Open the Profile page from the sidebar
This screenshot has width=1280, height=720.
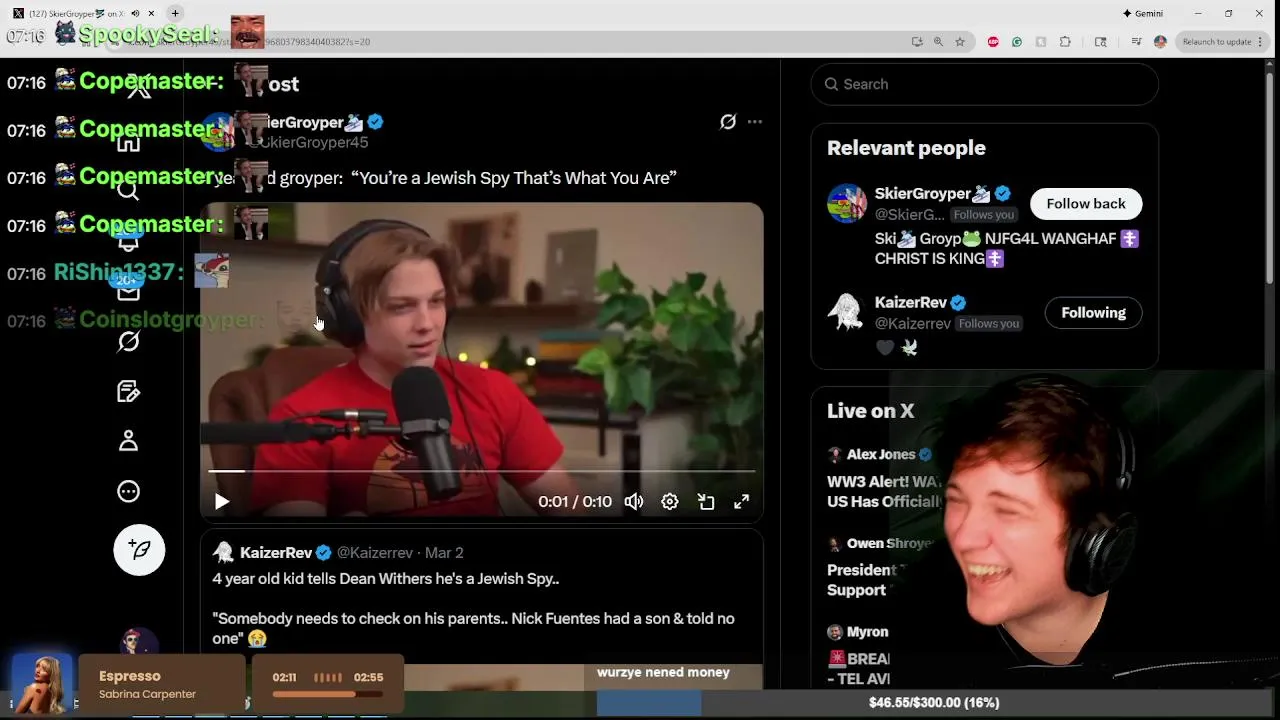[x=128, y=441]
